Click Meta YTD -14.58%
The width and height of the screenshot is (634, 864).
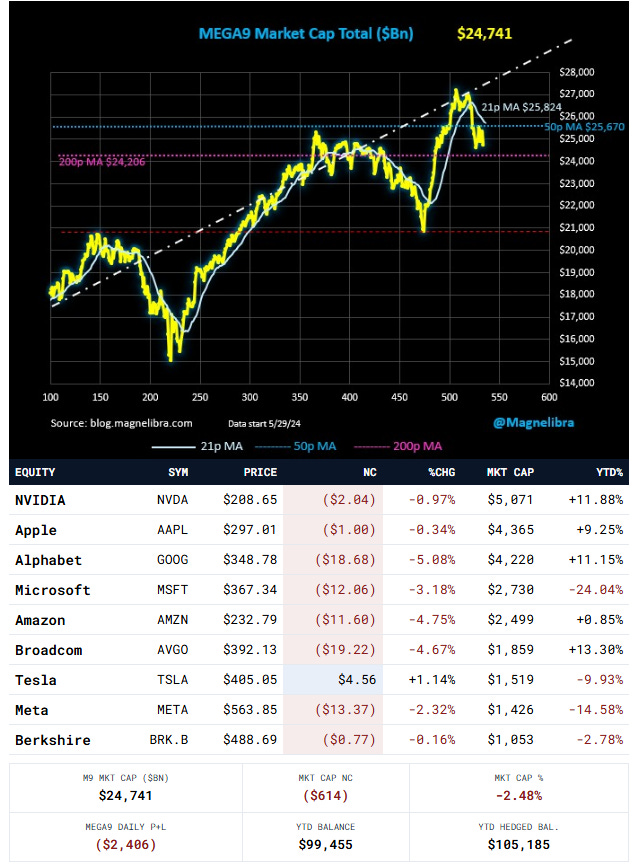[596, 710]
